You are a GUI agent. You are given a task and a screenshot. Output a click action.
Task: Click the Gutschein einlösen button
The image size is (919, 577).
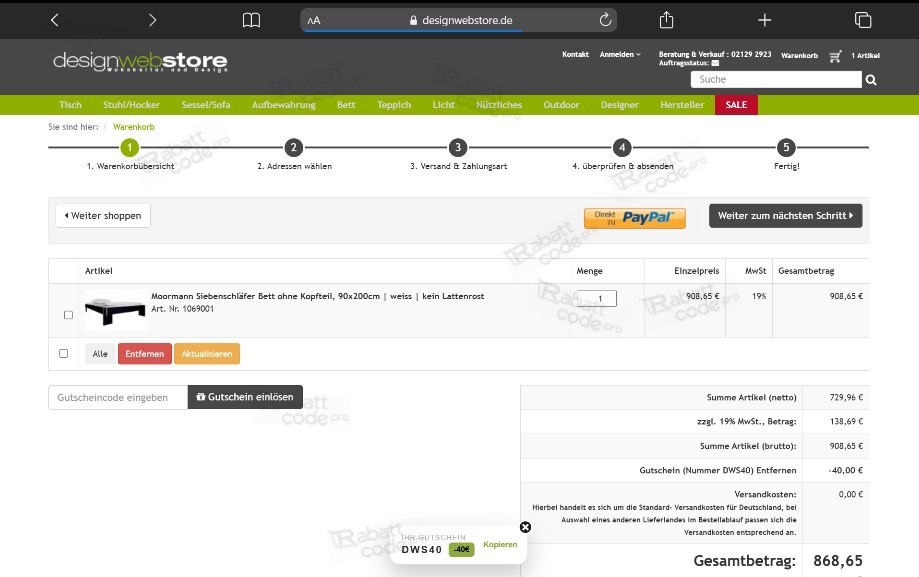[x=245, y=397]
